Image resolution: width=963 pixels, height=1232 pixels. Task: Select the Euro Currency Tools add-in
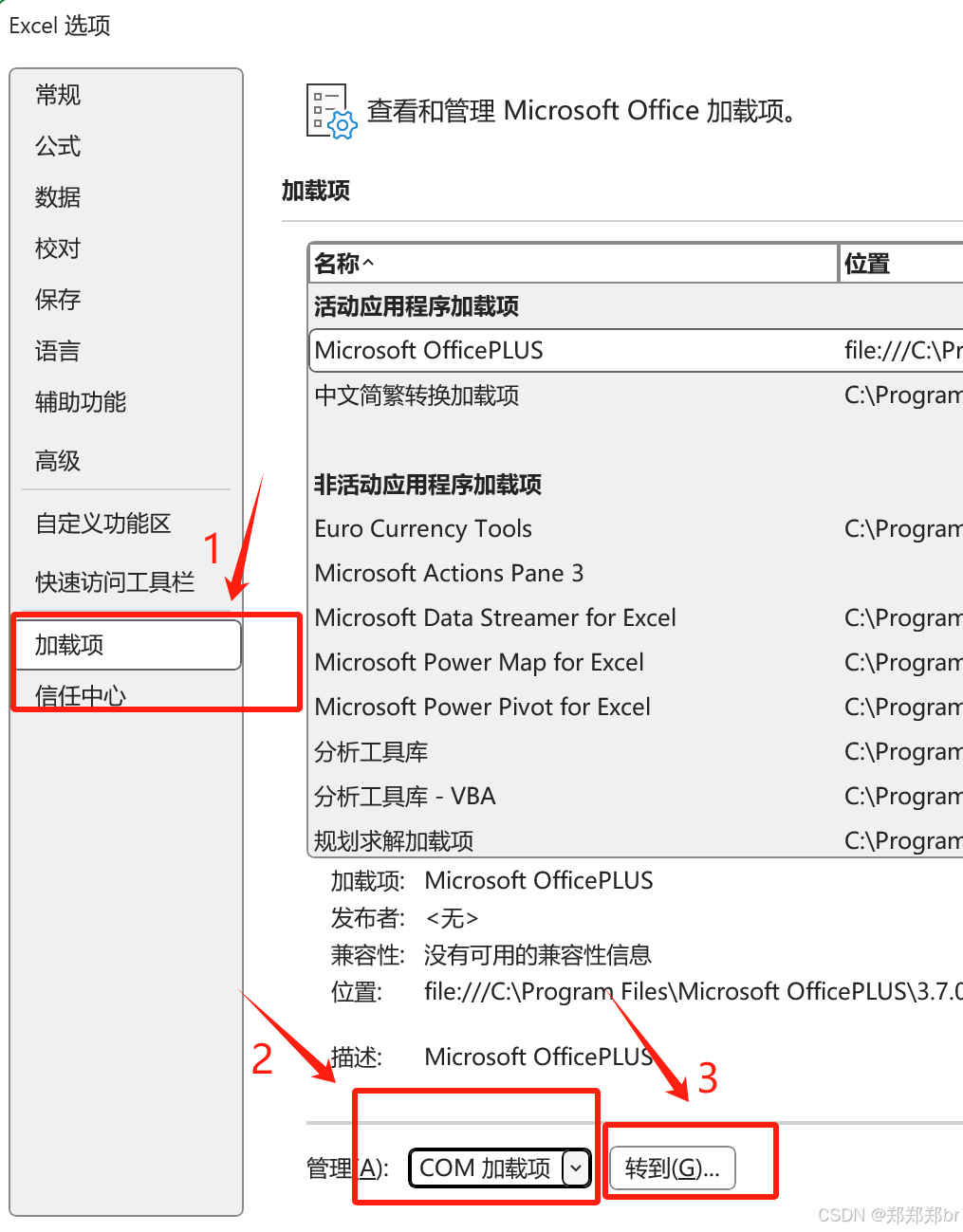pyautogui.click(x=423, y=528)
